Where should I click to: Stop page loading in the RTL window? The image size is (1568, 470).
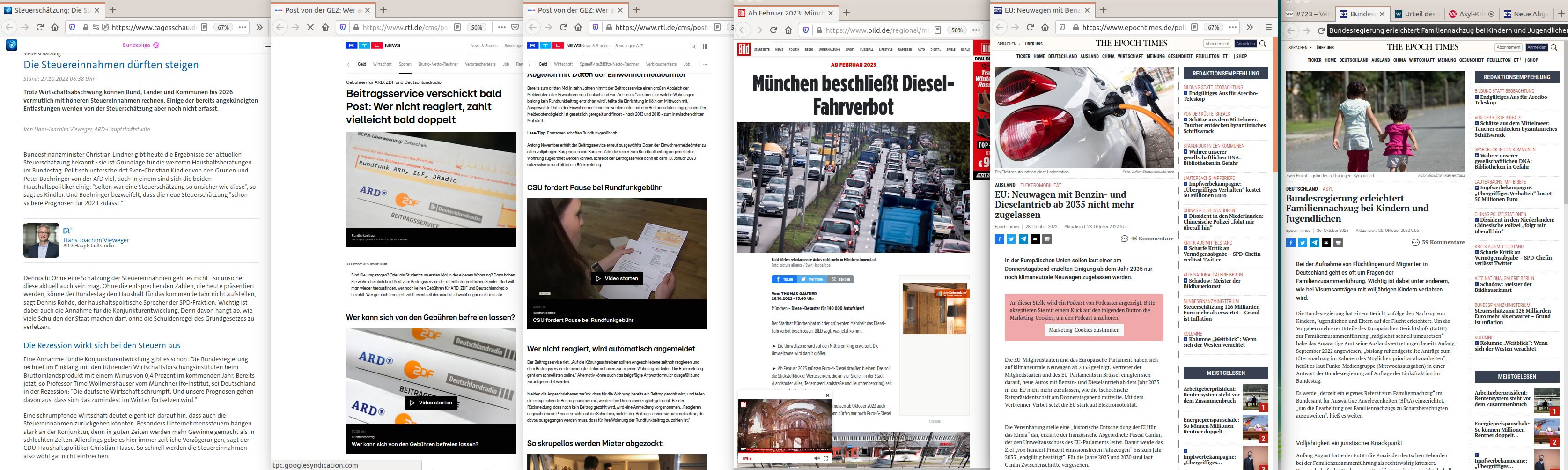click(x=310, y=28)
